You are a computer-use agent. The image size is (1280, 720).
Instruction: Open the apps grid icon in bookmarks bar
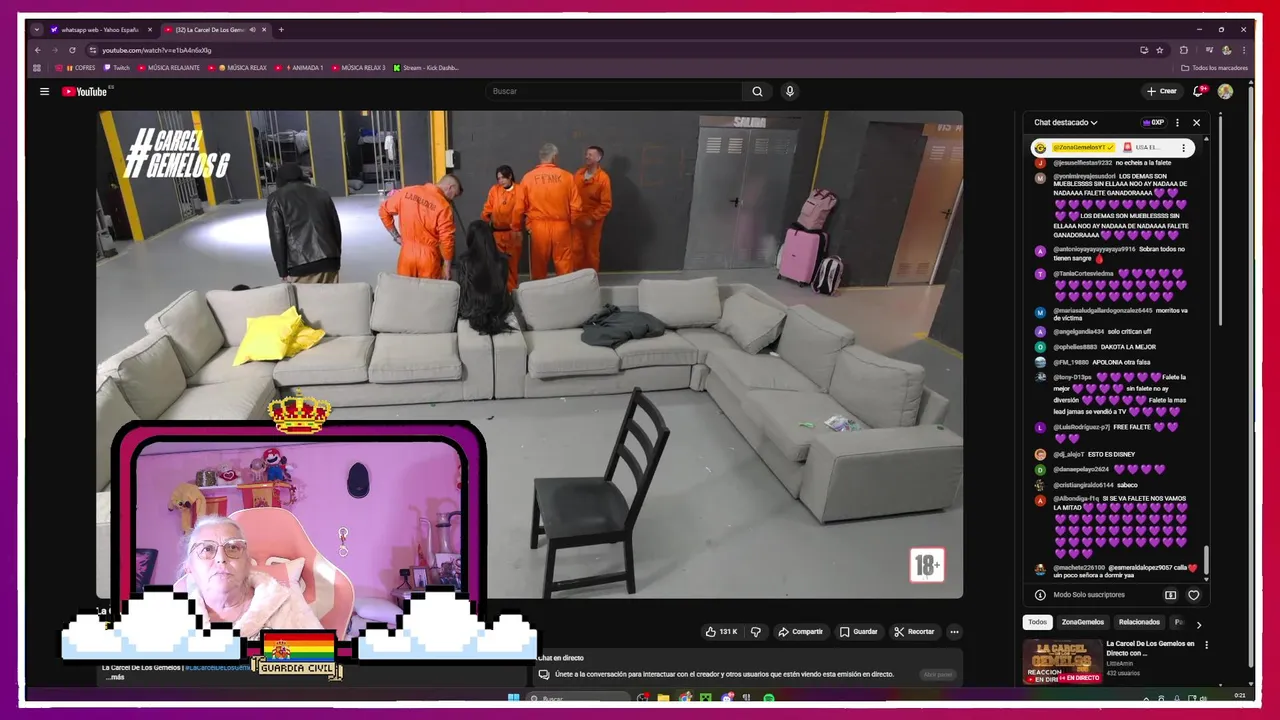(37, 68)
